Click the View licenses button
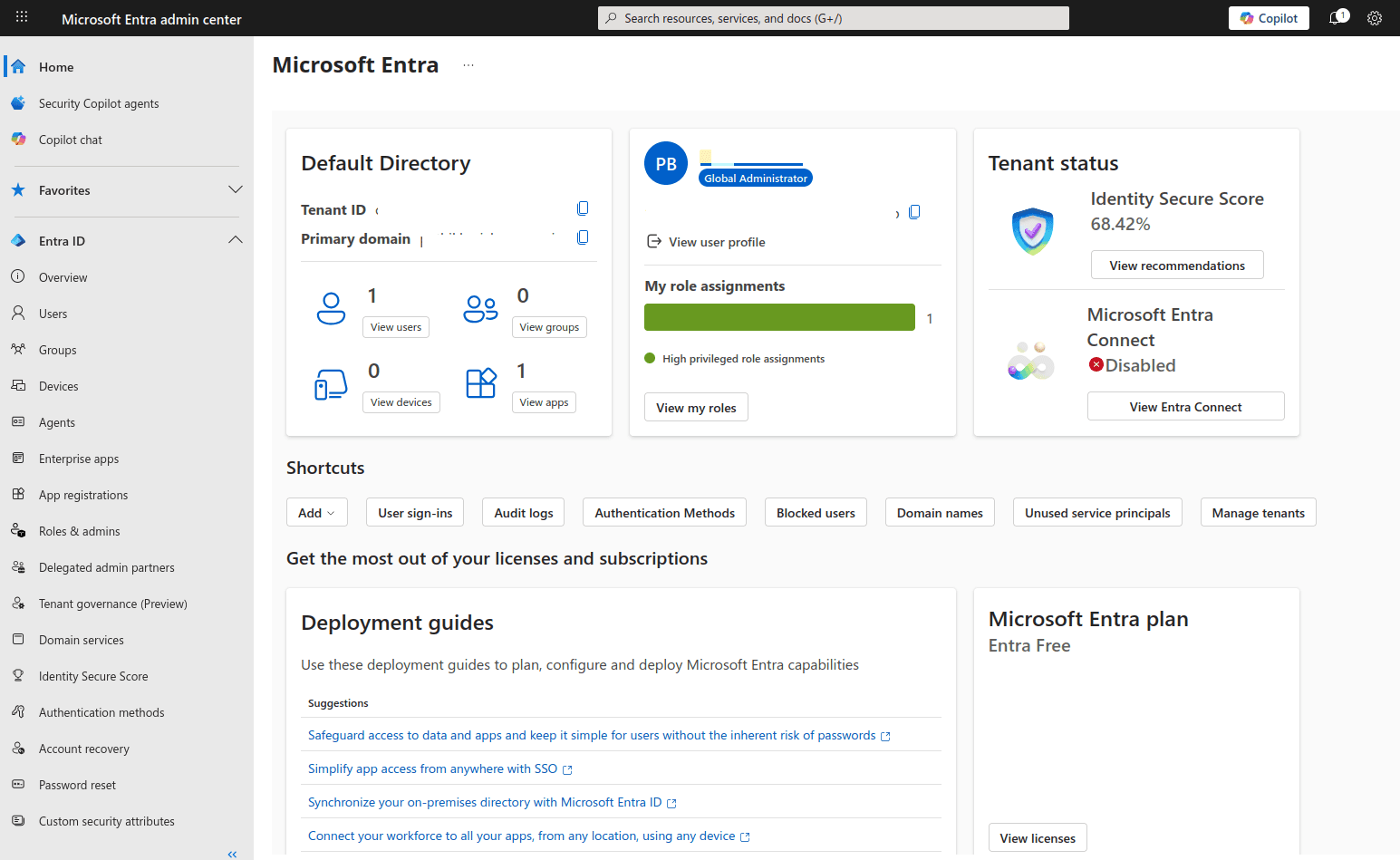This screenshot has width=1400, height=860. [x=1038, y=838]
